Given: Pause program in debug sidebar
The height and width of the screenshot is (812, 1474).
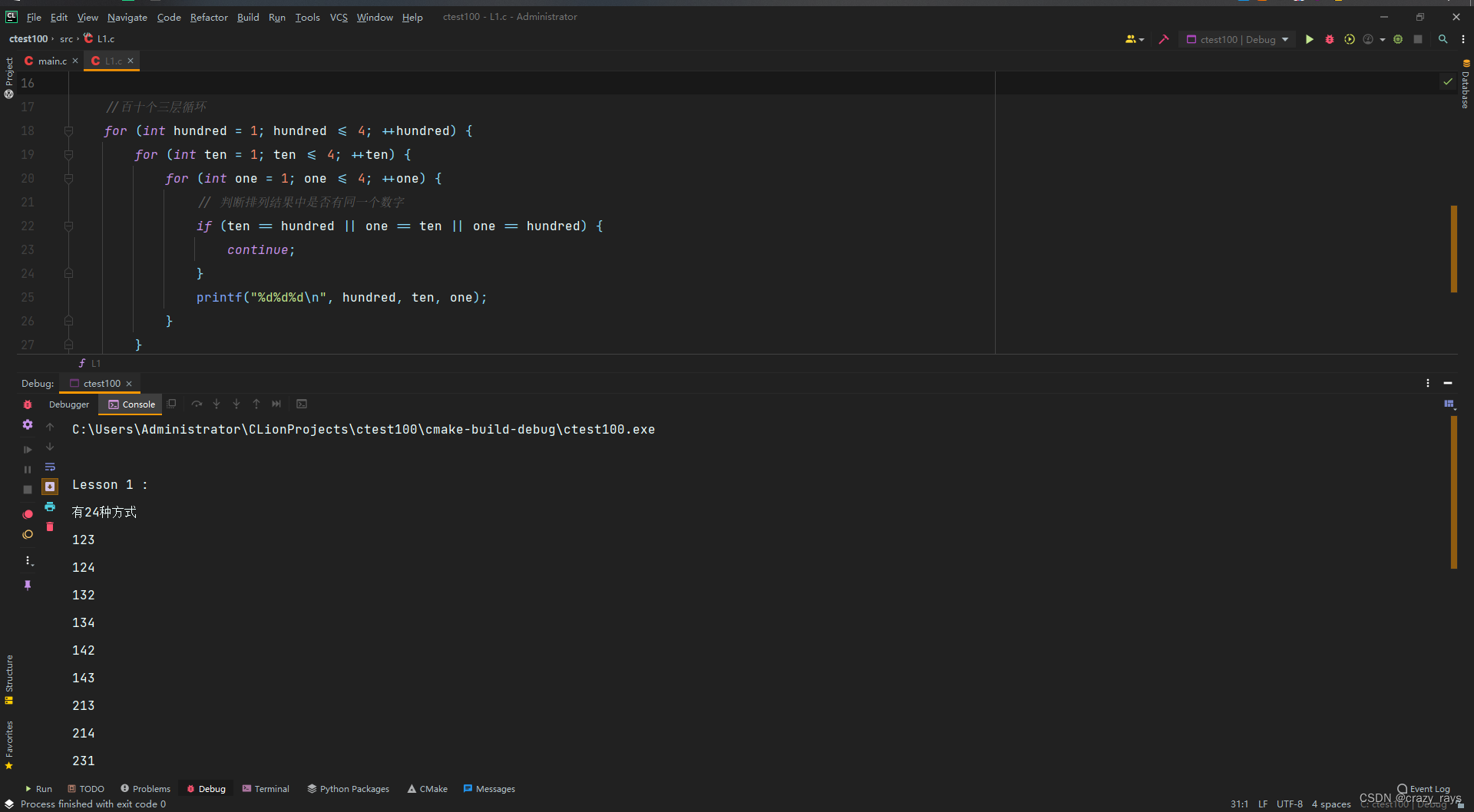Looking at the screenshot, I should click(28, 469).
